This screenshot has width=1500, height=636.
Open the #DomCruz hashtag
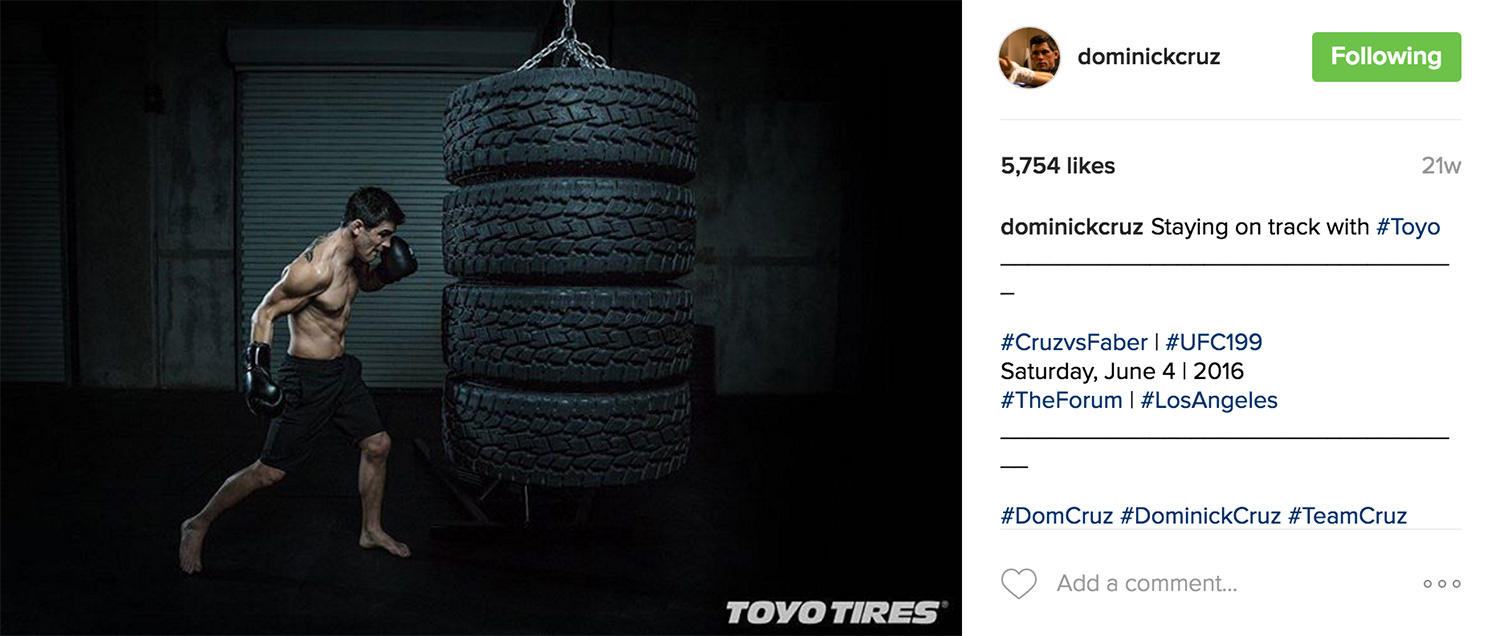pyautogui.click(x=1057, y=516)
